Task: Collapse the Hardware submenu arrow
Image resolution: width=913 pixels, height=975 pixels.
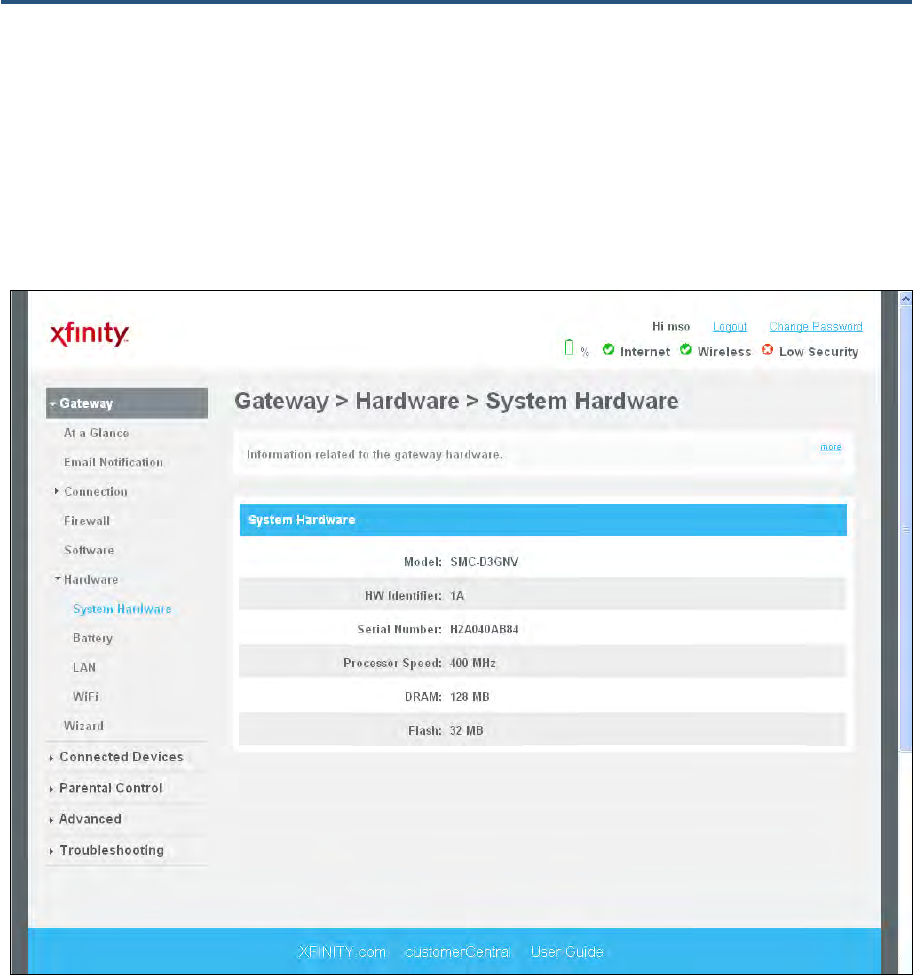Action: [x=57, y=579]
